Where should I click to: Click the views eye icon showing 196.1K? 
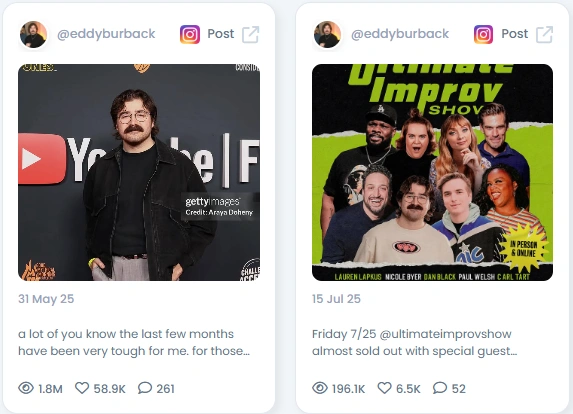click(x=320, y=388)
